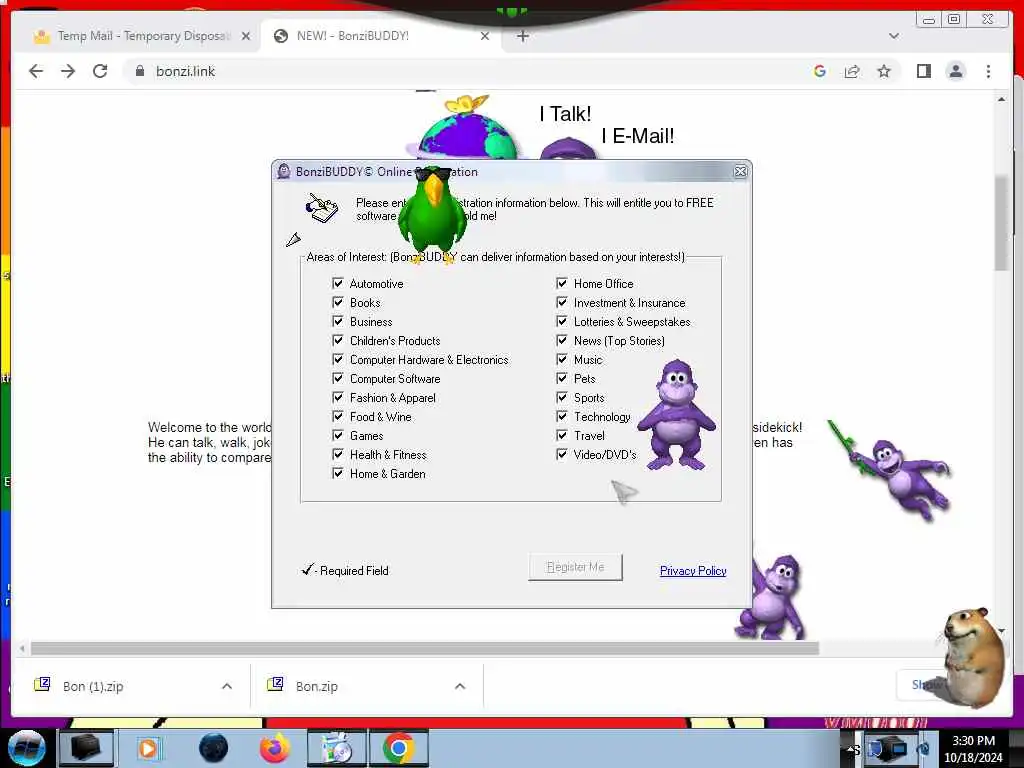1024x768 pixels.
Task: Toggle the Computer Software checkbox
Action: [338, 377]
